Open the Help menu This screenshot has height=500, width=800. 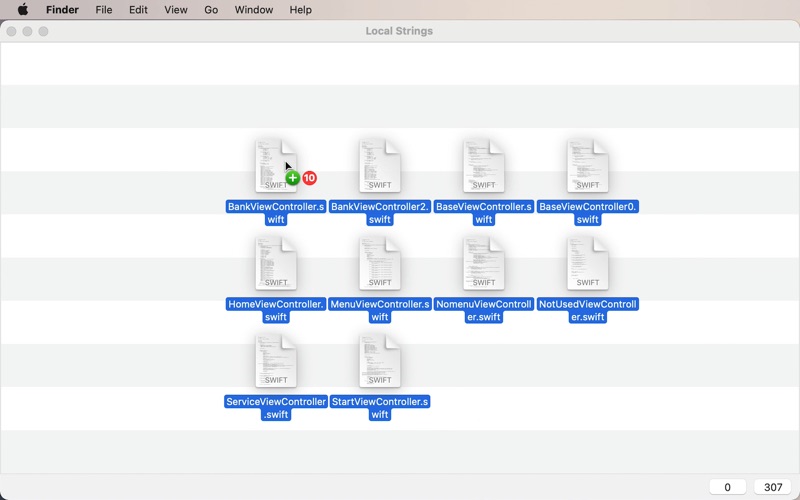click(301, 10)
